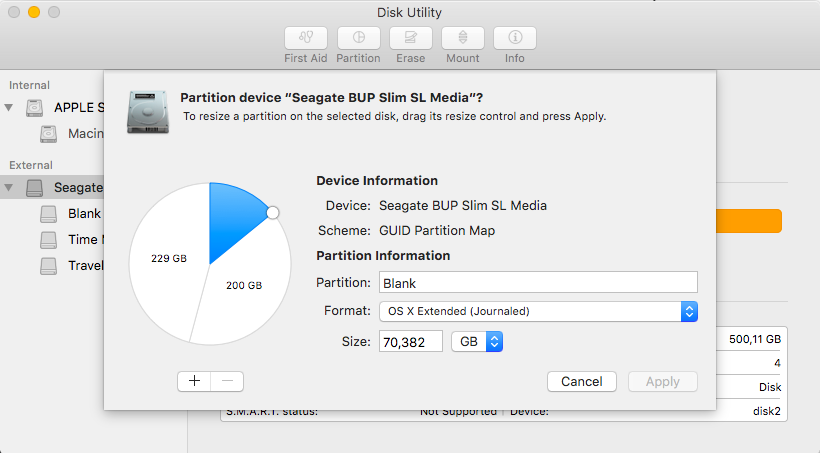
Task: Add a partition with plus button
Action: coord(194,381)
